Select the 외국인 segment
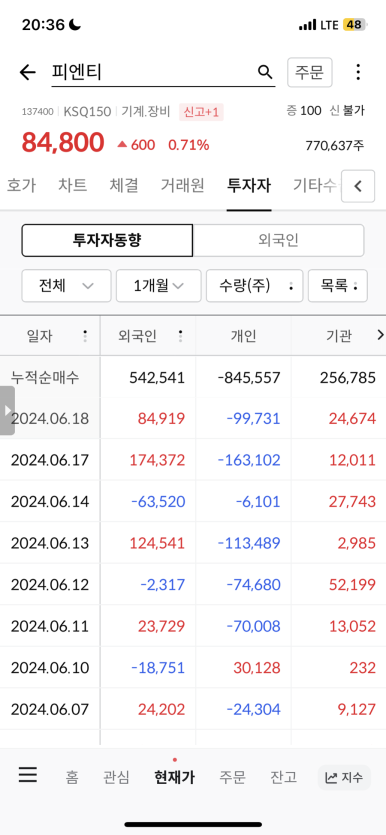 [x=278, y=240]
